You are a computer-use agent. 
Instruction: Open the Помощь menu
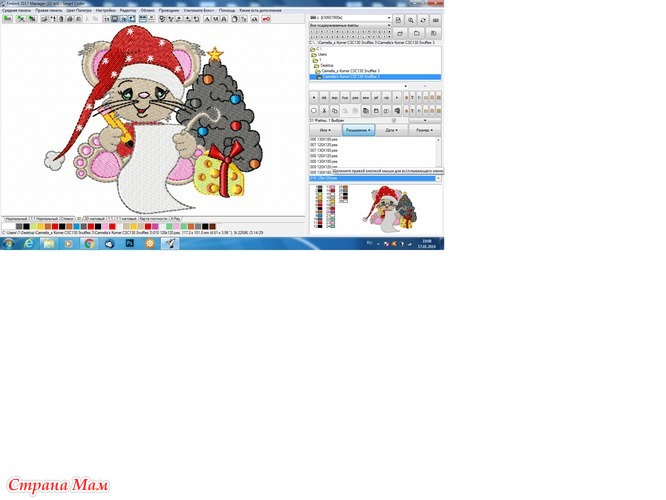(x=227, y=10)
